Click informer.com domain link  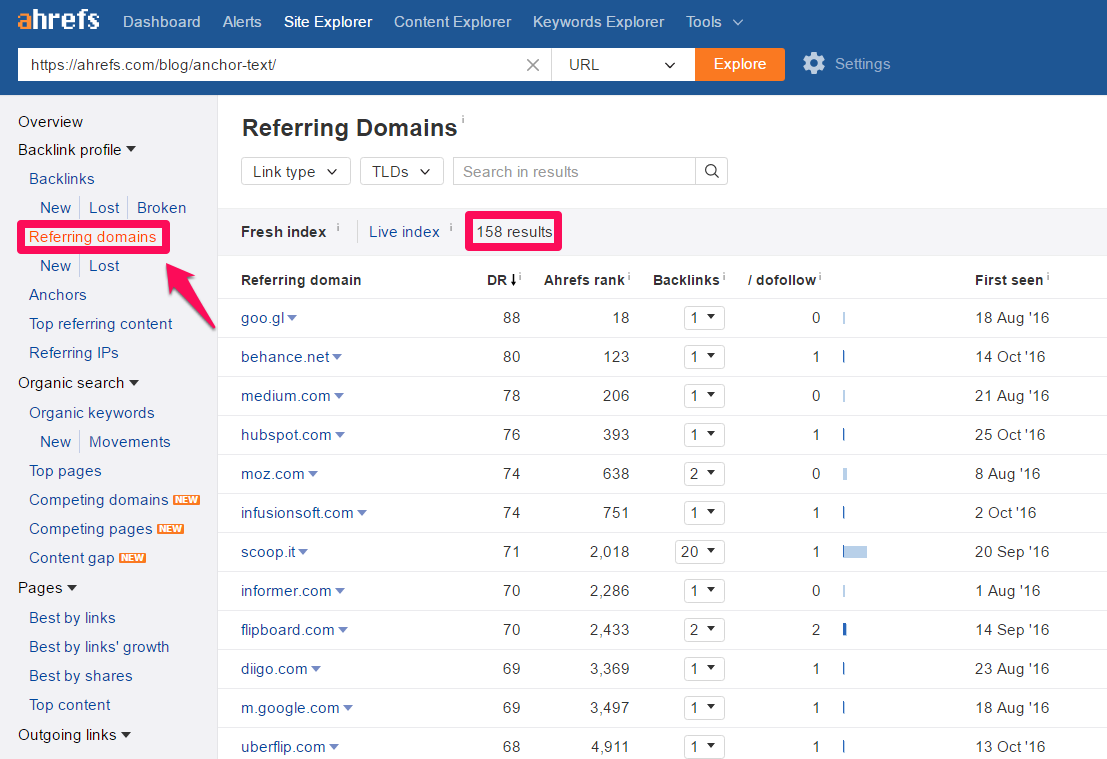286,590
